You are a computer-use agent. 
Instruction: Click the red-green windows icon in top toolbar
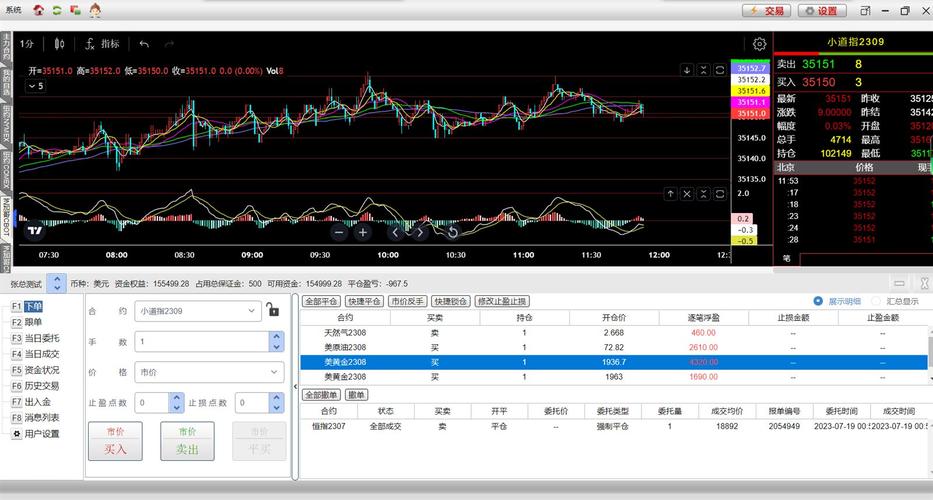[x=76, y=10]
